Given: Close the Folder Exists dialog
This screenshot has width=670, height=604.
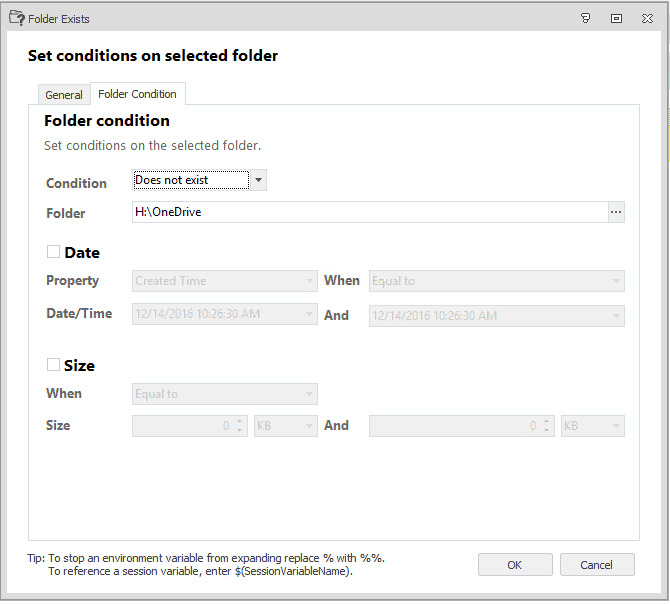Looking at the screenshot, I should point(647,18).
